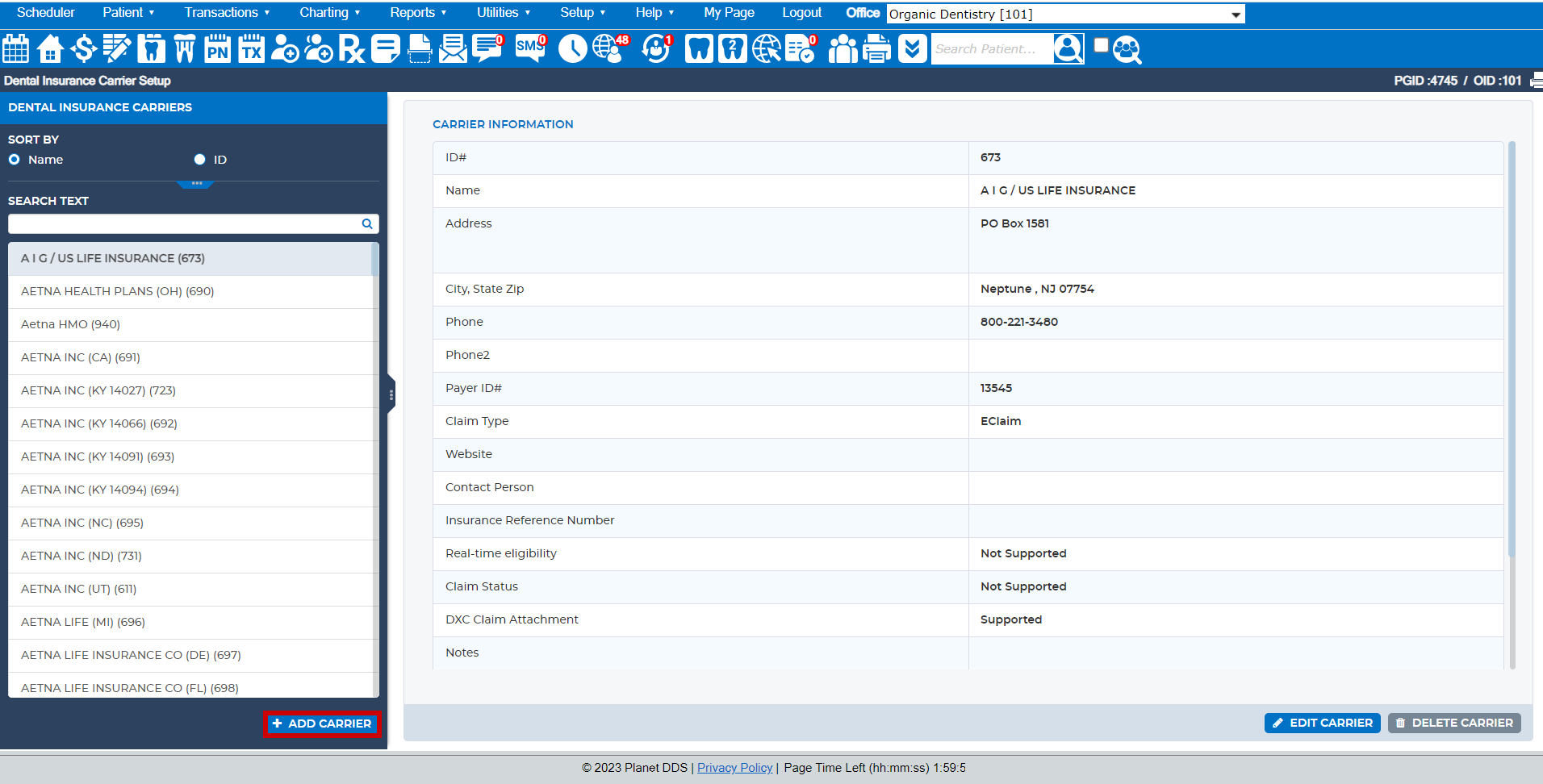Select the Name sort radio button

coord(15,160)
